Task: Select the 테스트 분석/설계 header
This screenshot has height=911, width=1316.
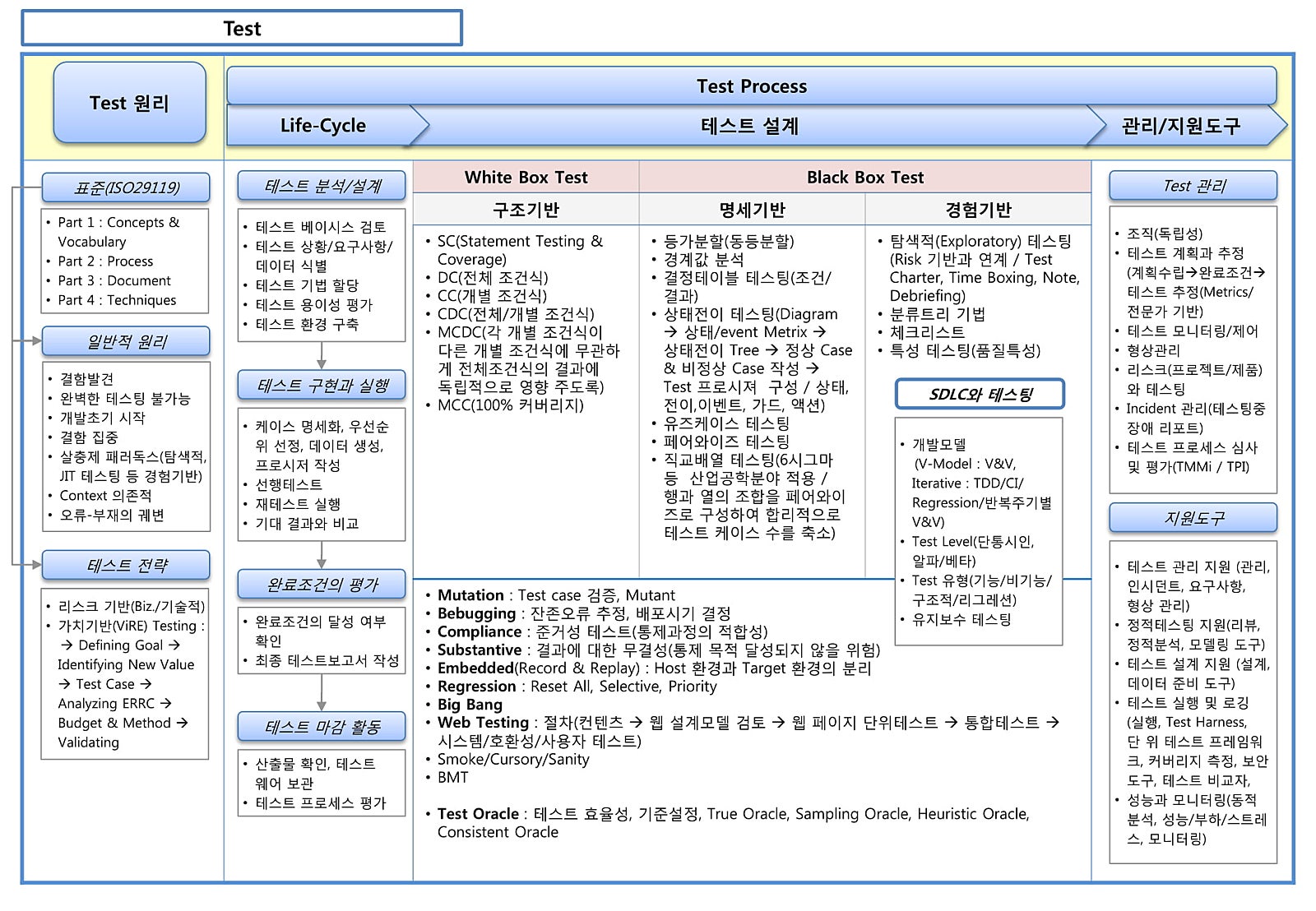Action: pyautogui.click(x=322, y=186)
